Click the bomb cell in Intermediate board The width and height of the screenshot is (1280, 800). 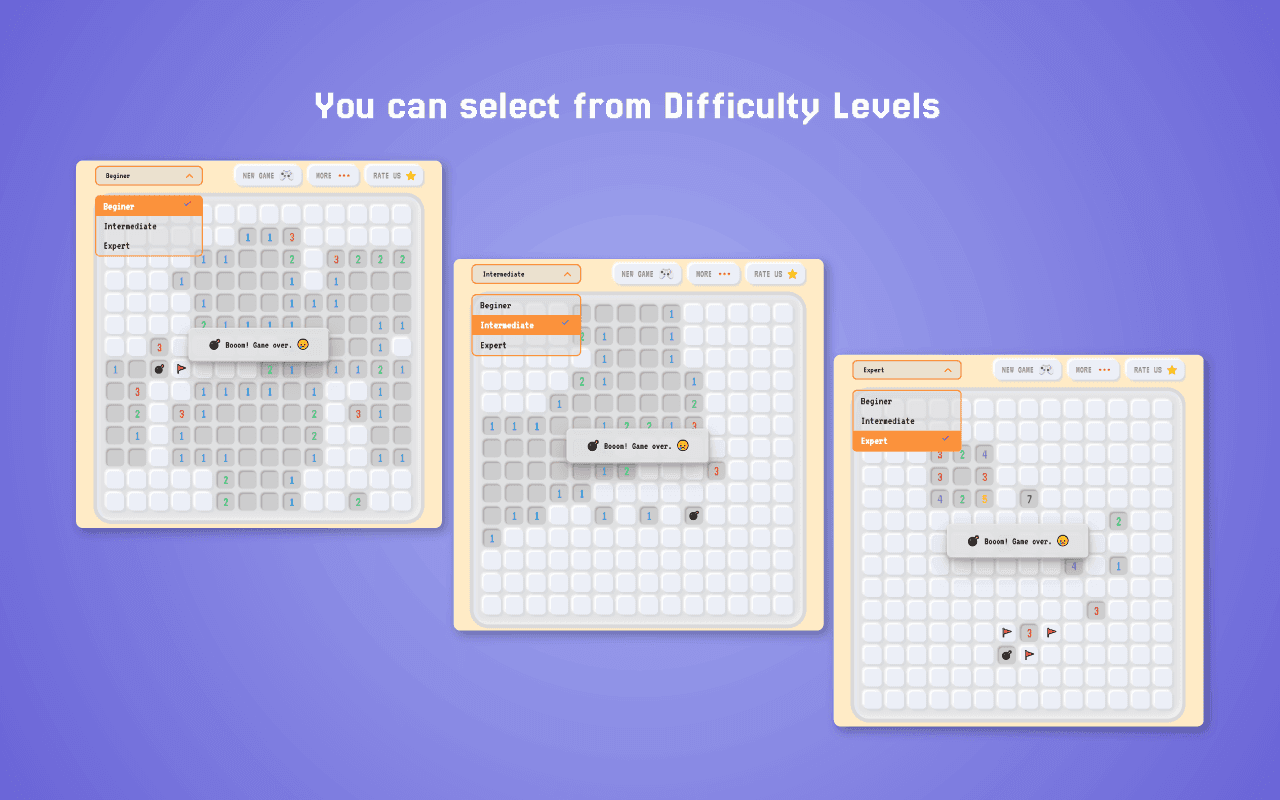point(693,515)
